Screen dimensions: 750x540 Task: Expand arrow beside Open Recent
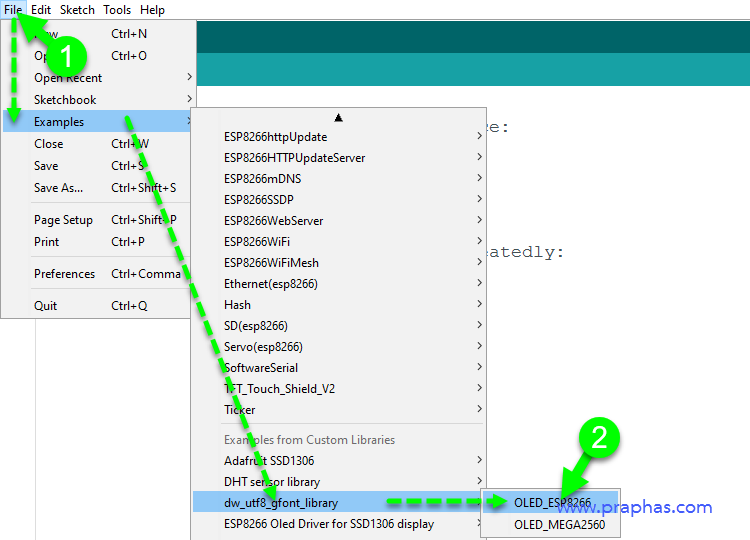189,77
